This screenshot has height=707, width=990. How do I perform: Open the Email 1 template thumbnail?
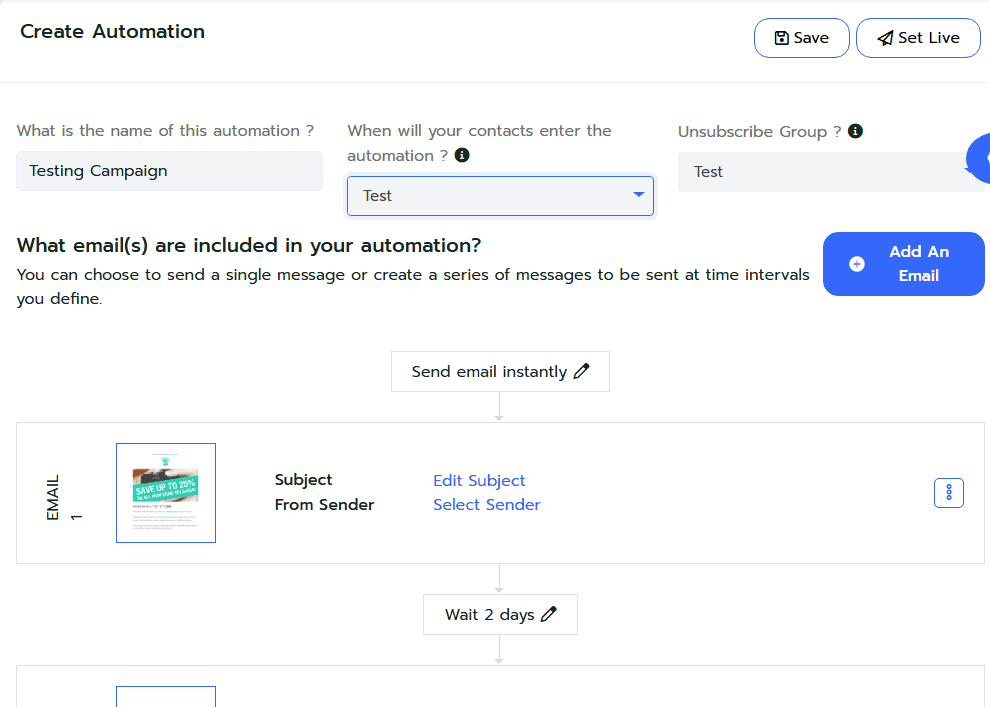coord(166,493)
